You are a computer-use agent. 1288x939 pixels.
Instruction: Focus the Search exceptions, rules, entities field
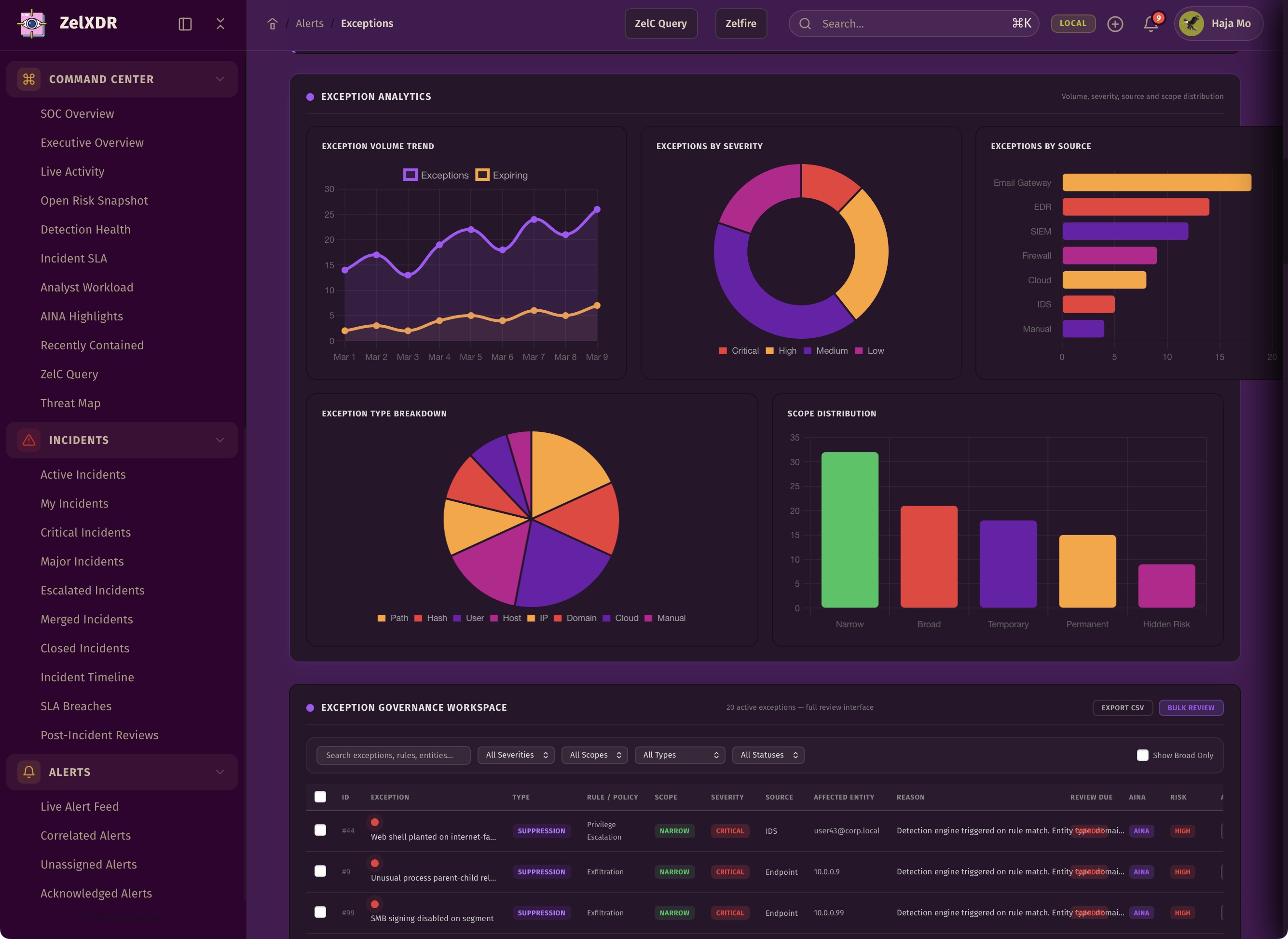click(393, 755)
